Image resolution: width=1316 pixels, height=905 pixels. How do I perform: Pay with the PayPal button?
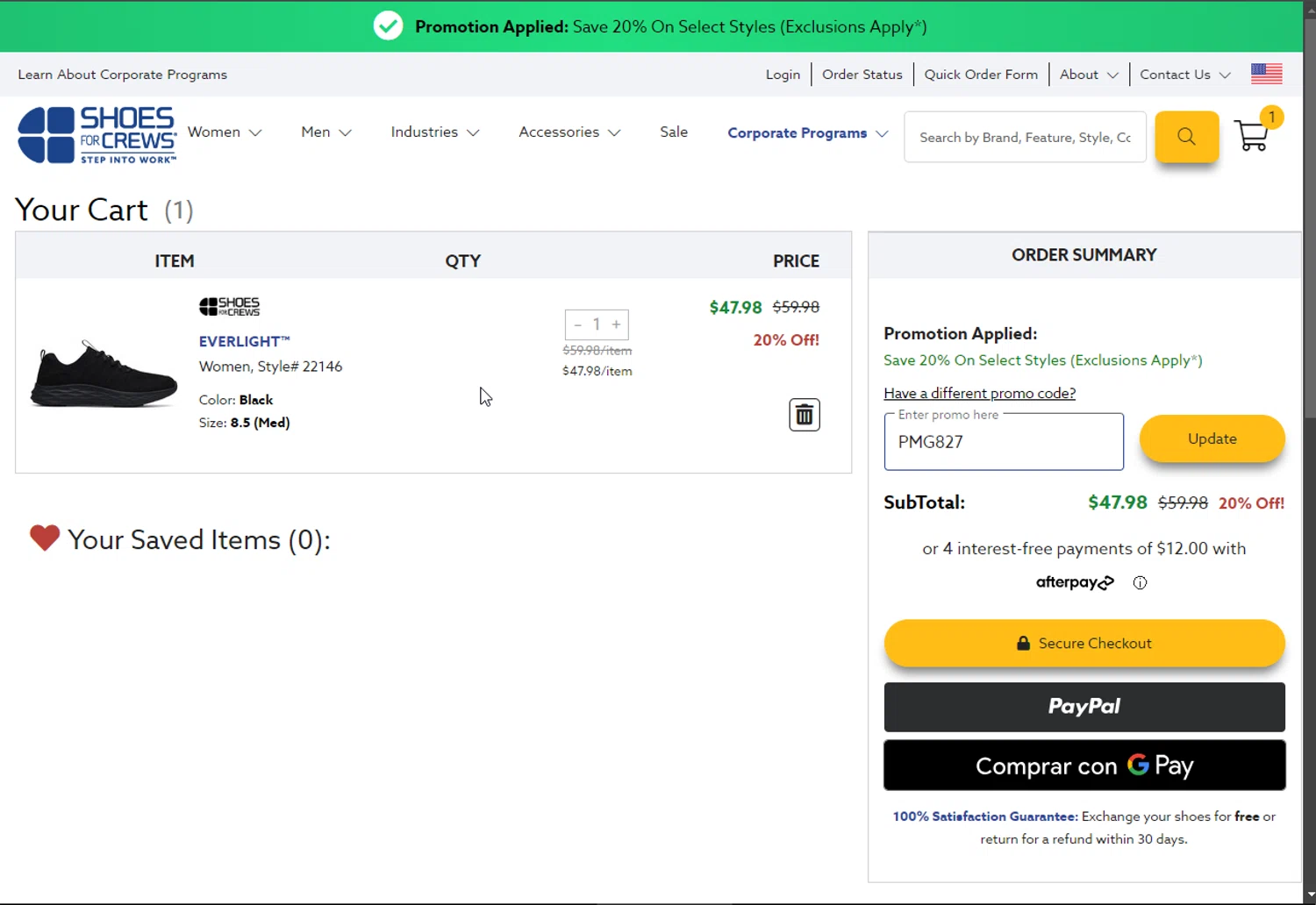(x=1084, y=707)
